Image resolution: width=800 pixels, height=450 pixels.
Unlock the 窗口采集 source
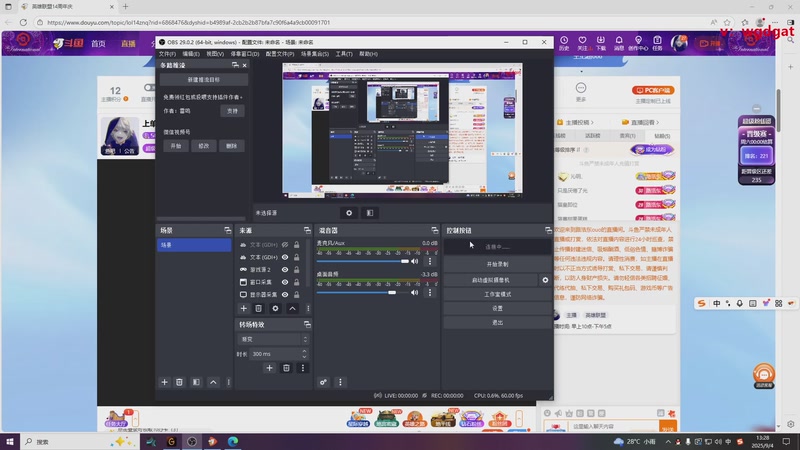point(296,282)
